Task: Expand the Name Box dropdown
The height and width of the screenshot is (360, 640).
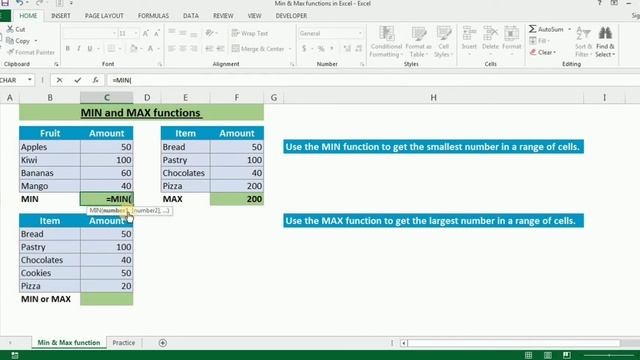Action: (x=30, y=80)
